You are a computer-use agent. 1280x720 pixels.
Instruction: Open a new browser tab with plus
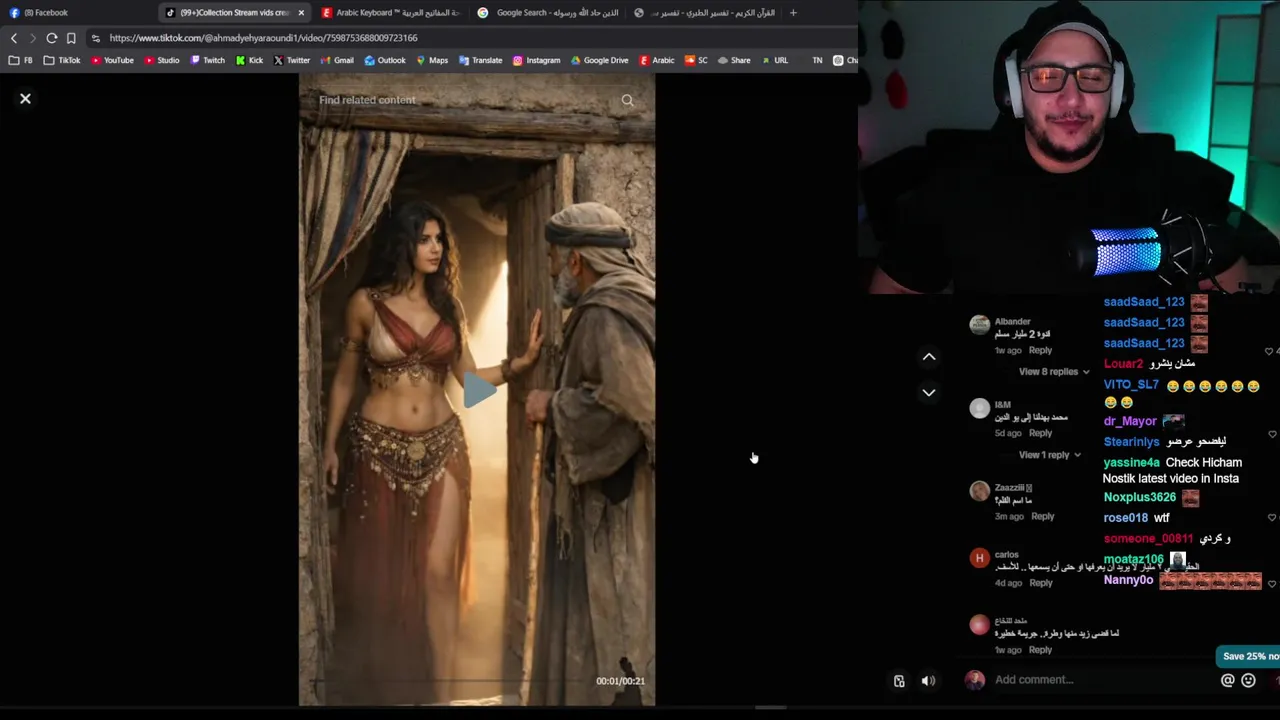click(x=793, y=13)
